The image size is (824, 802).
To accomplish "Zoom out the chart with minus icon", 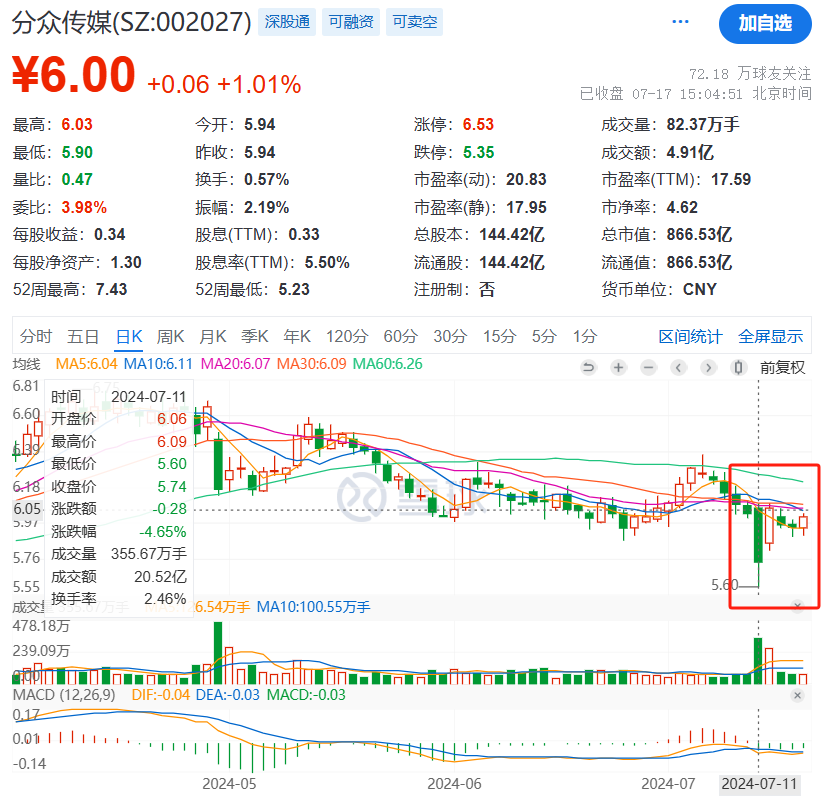I will (648, 367).
